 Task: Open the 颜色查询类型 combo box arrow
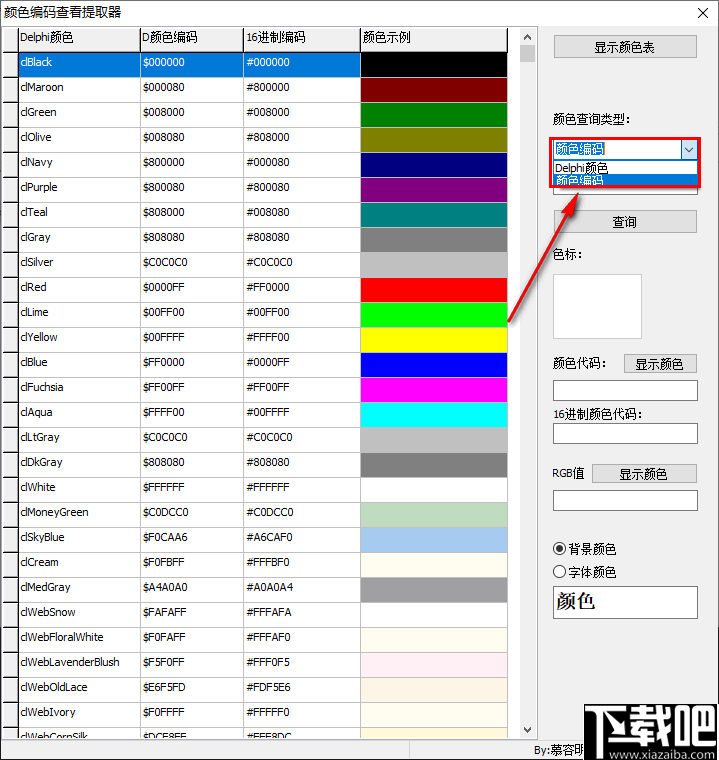click(689, 150)
